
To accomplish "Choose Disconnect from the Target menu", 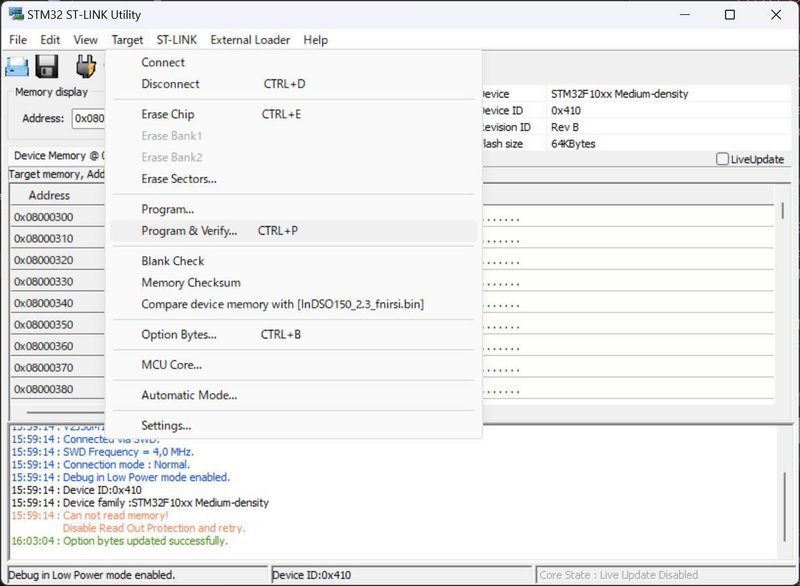I will 294,84.
